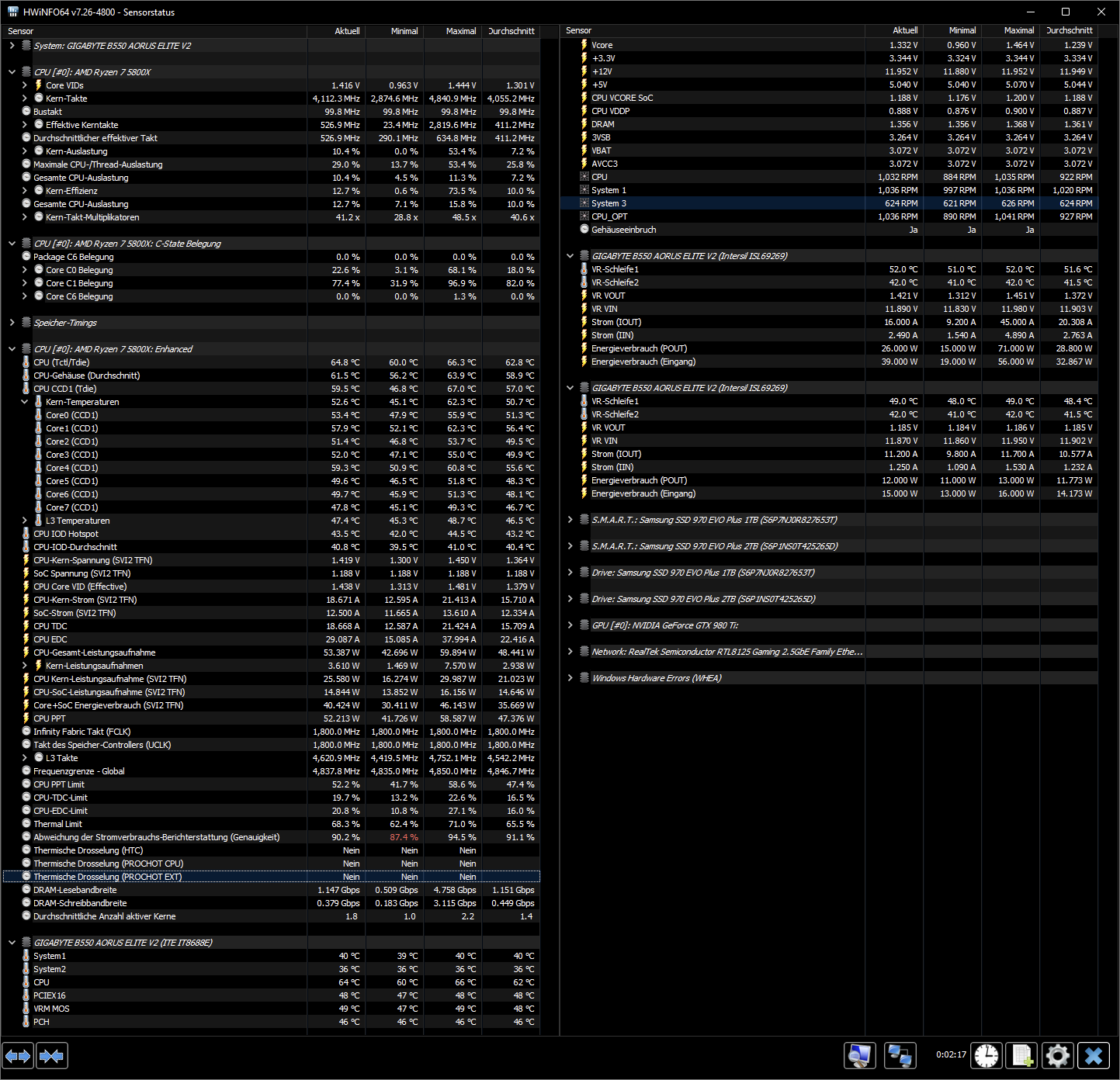
Task: Click the icon beside Thermal Limit
Action: [26, 824]
